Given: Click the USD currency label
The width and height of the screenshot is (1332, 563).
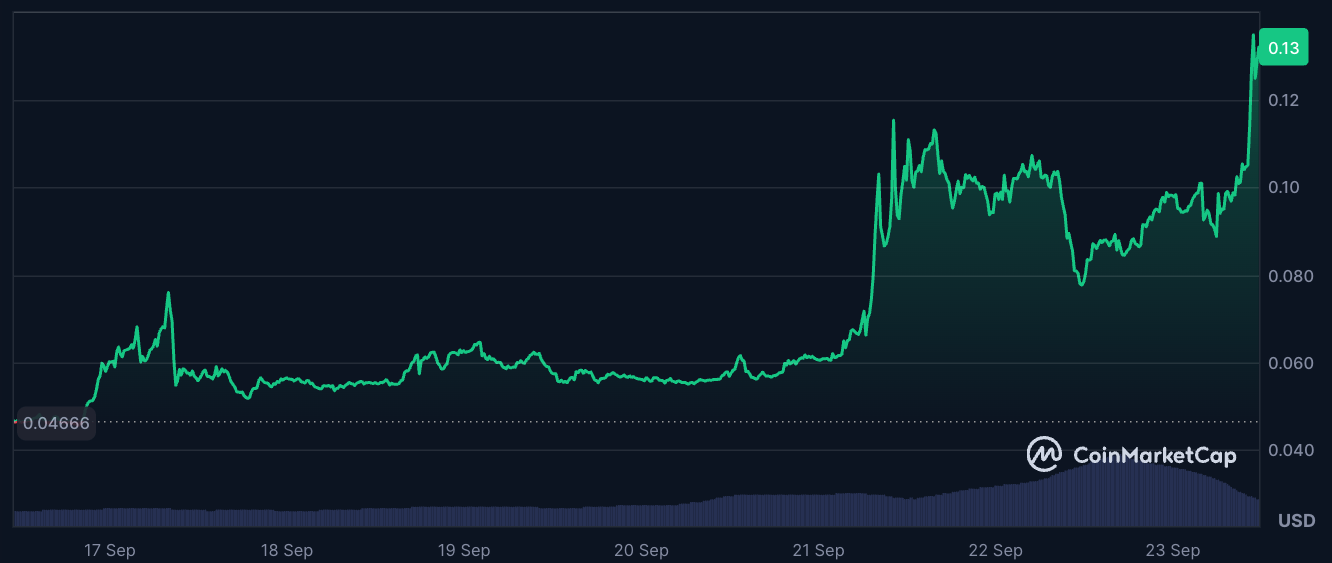Looking at the screenshot, I should (x=1297, y=520).
